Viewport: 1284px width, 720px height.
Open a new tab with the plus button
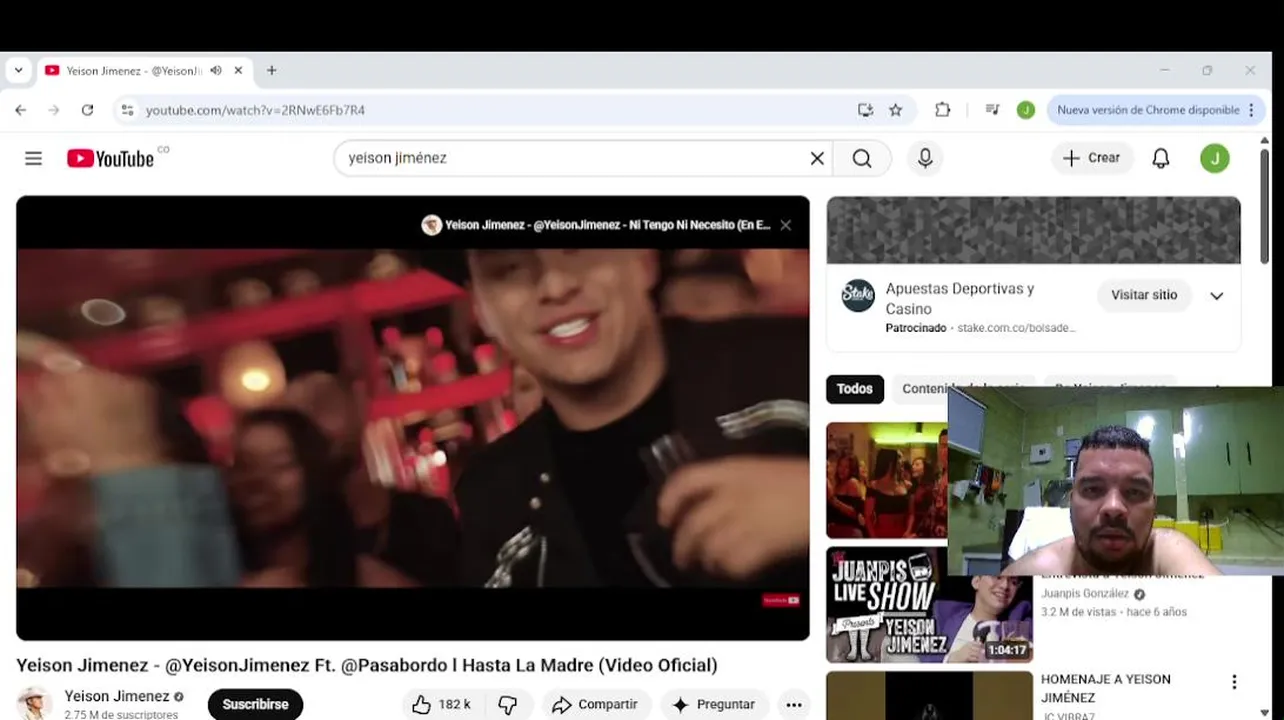point(271,71)
